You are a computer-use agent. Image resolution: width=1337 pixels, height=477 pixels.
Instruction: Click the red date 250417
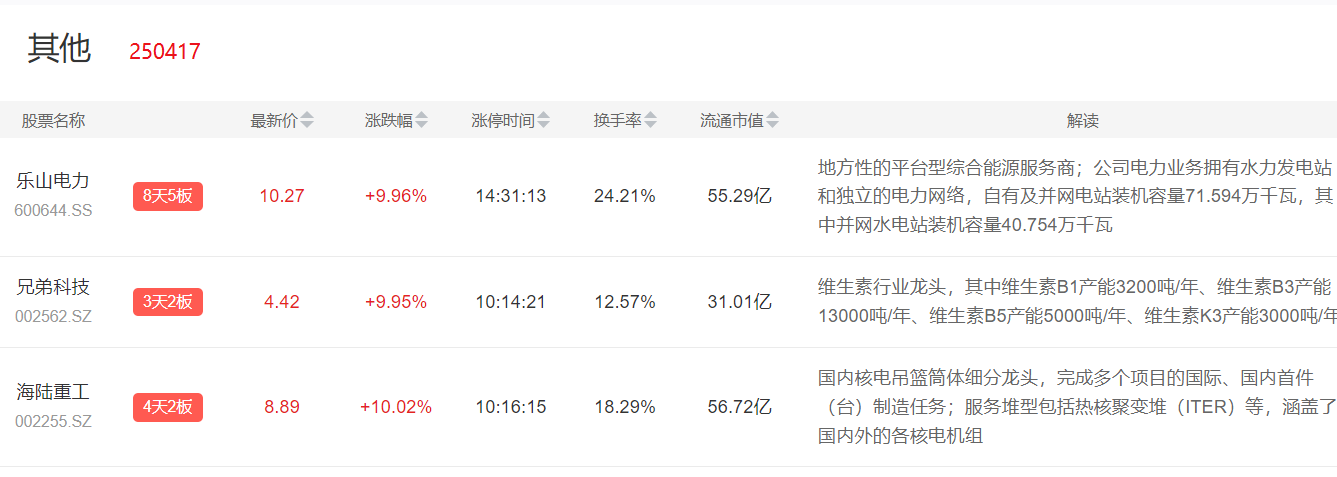pos(165,52)
